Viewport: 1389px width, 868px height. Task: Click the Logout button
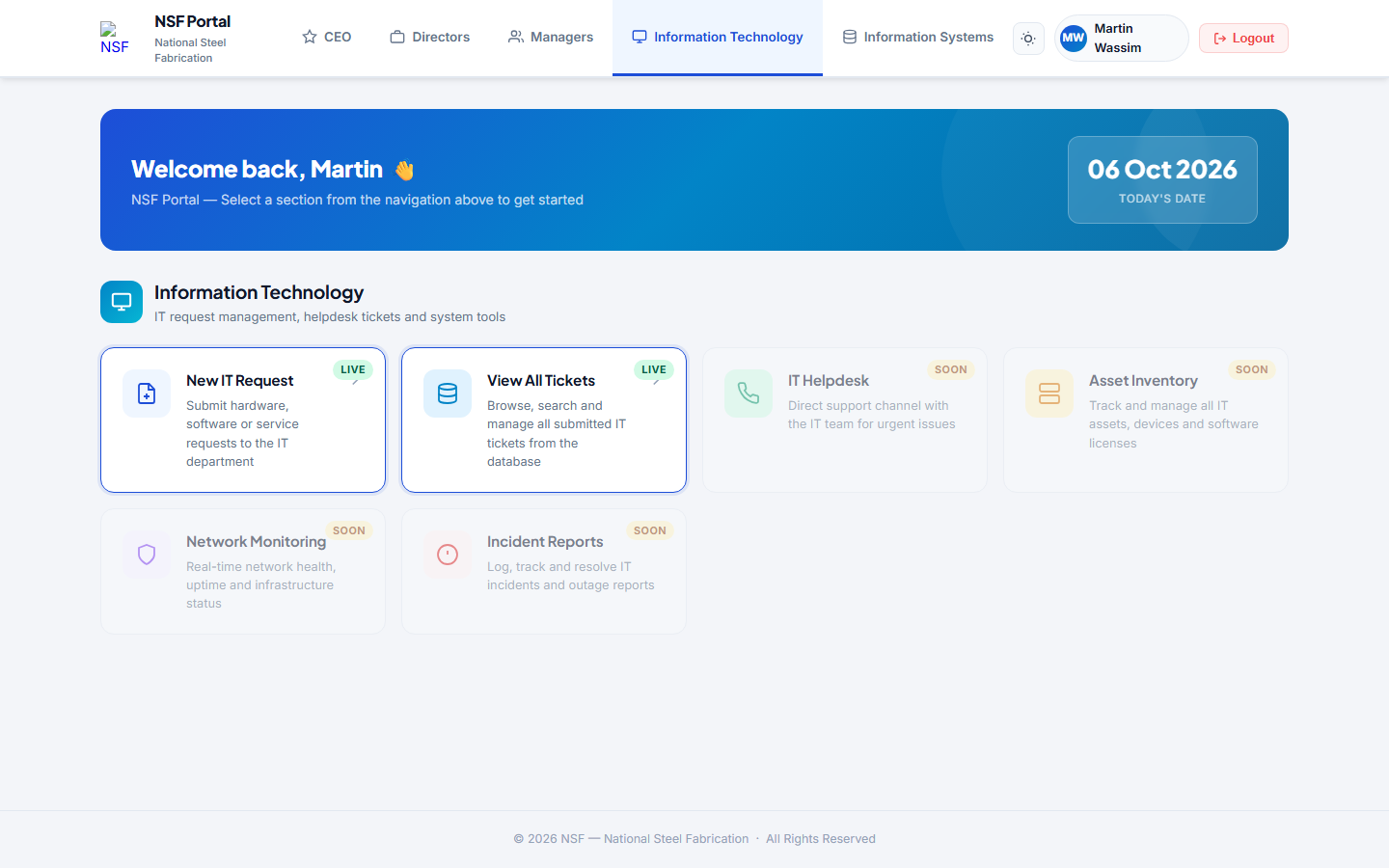click(x=1243, y=39)
